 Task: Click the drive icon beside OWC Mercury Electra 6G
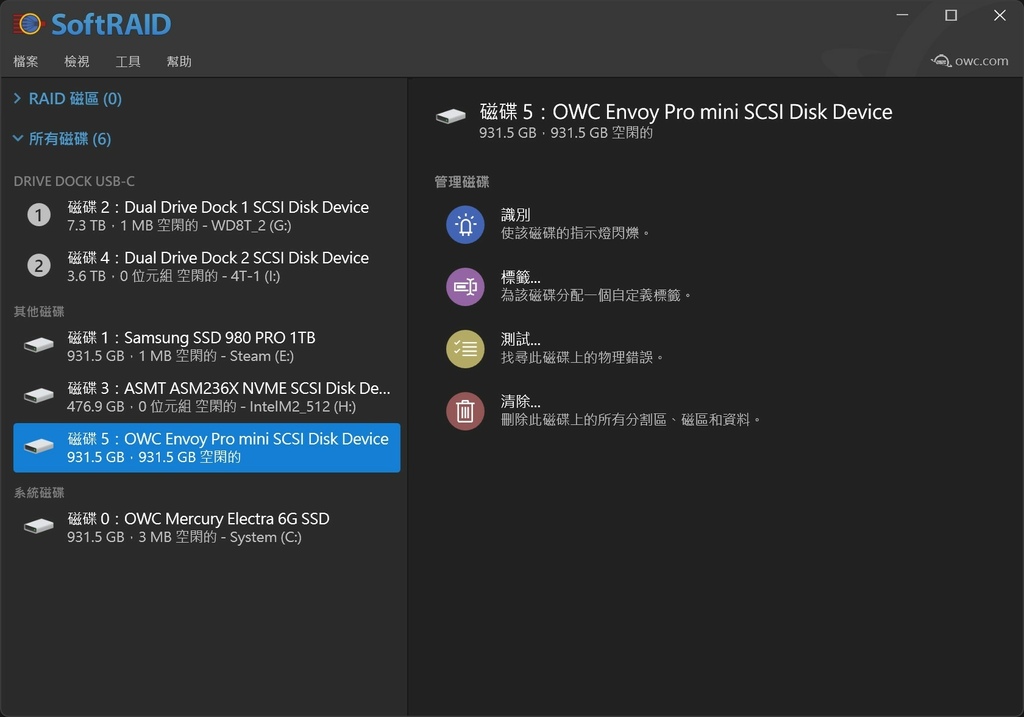tap(39, 526)
